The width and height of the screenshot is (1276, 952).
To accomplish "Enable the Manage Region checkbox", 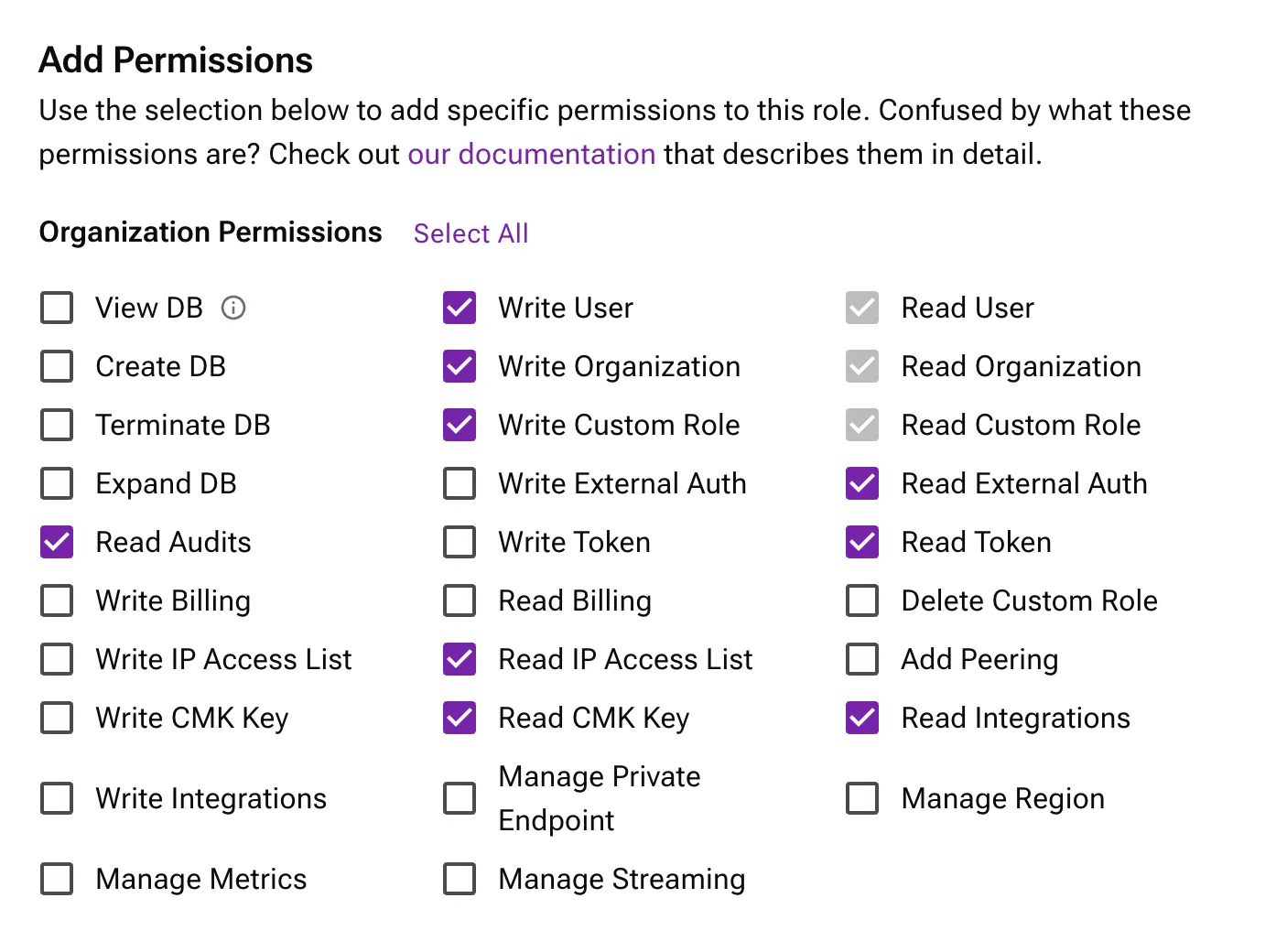I will (x=862, y=798).
